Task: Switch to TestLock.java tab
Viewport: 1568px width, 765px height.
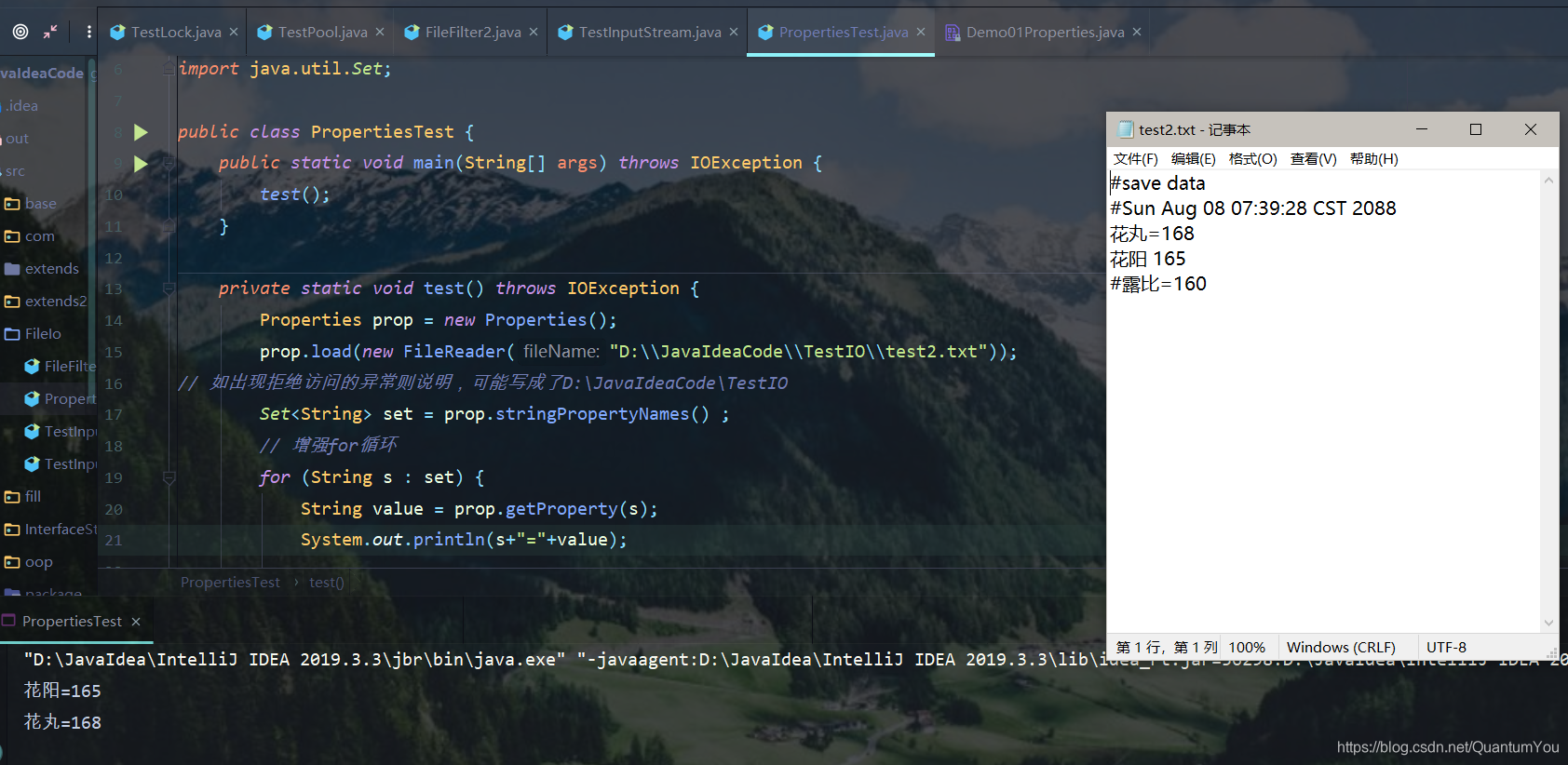Action: [176, 32]
